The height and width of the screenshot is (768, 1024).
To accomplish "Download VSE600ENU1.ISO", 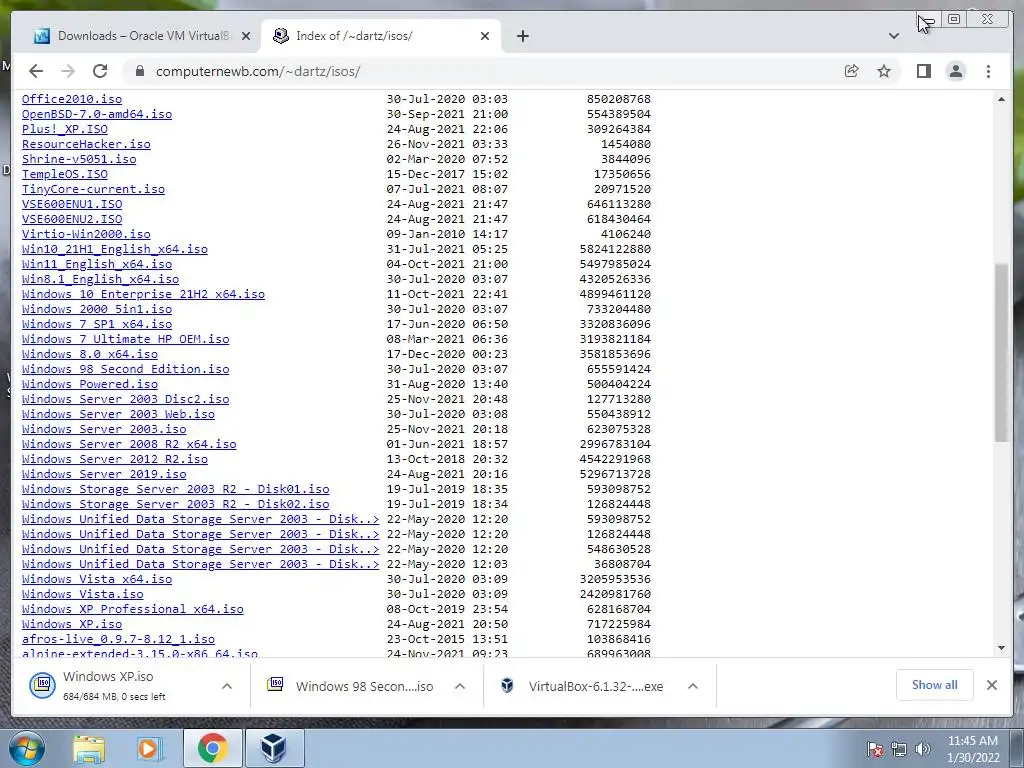I will coord(72,204).
